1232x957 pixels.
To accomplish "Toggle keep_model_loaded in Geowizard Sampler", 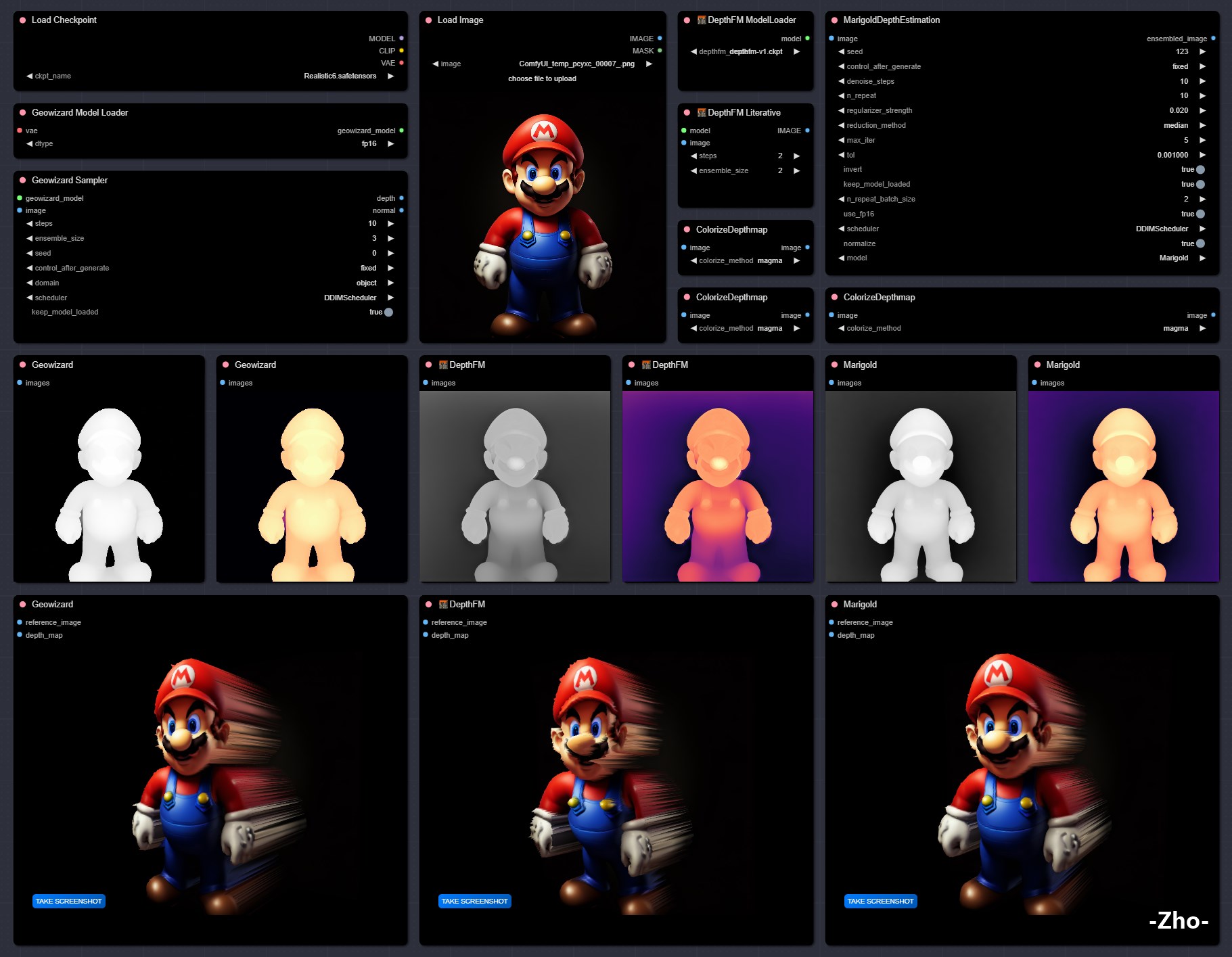I will [x=388, y=312].
